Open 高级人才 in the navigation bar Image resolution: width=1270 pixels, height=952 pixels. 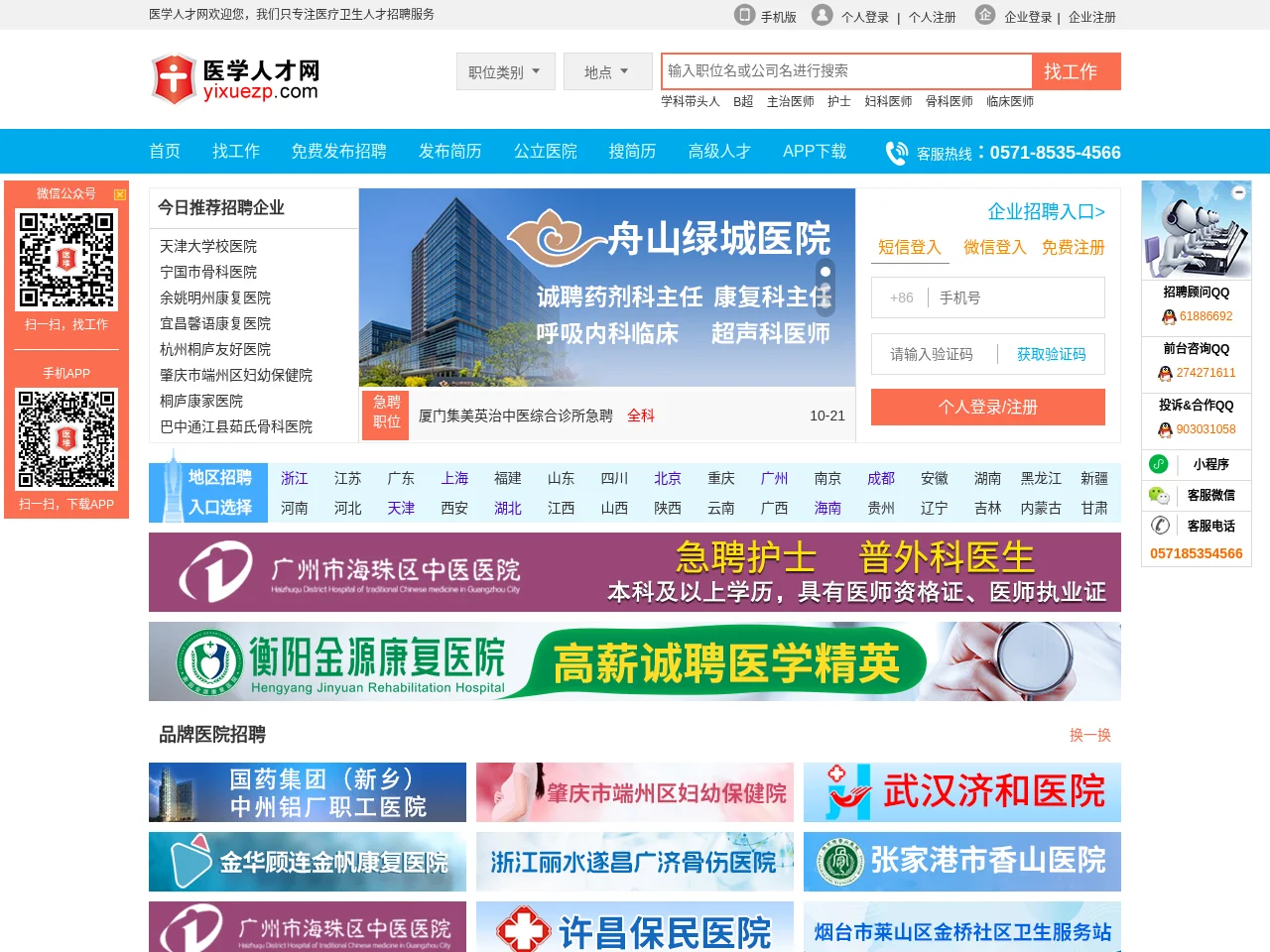(x=719, y=152)
